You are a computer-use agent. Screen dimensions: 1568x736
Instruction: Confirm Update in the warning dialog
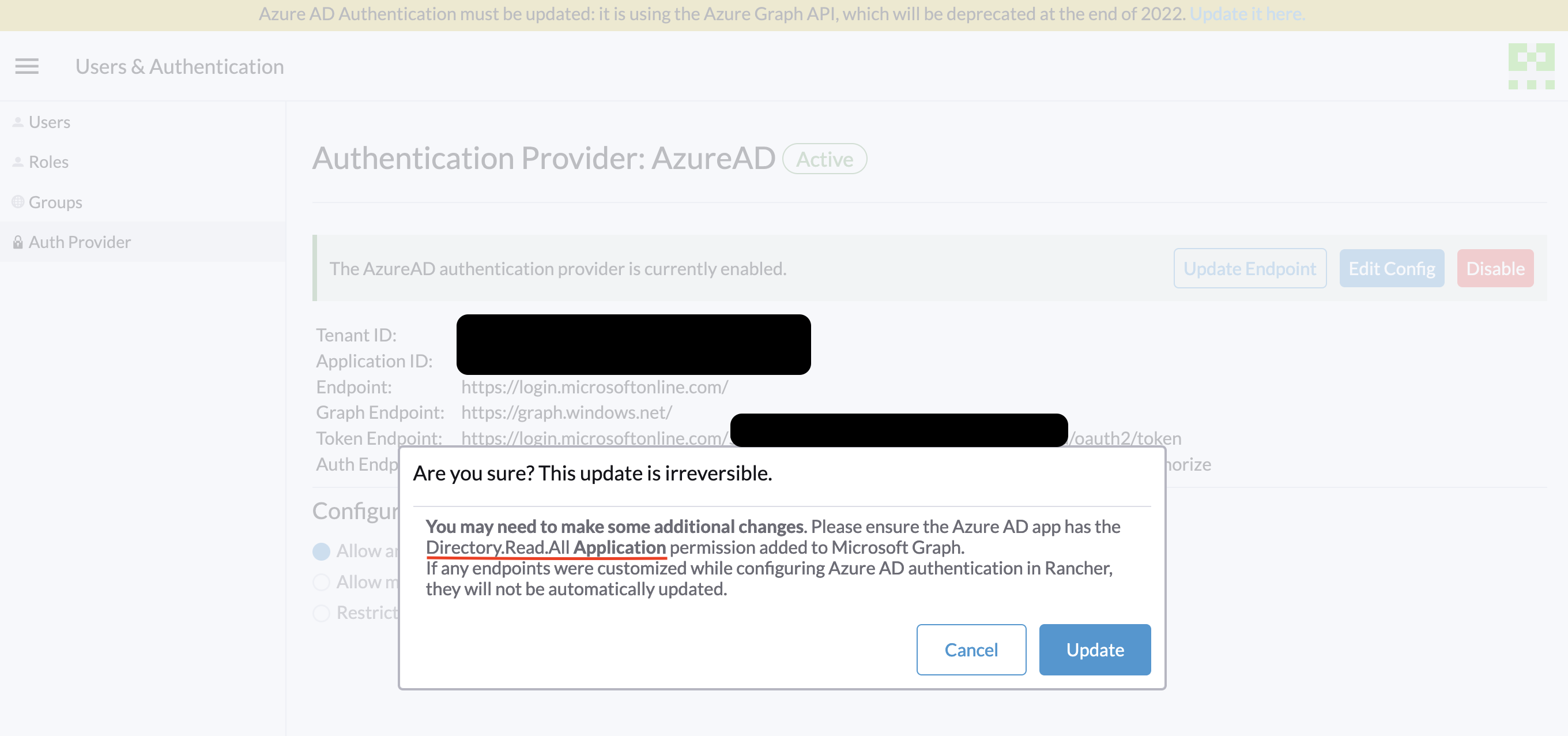1095,649
